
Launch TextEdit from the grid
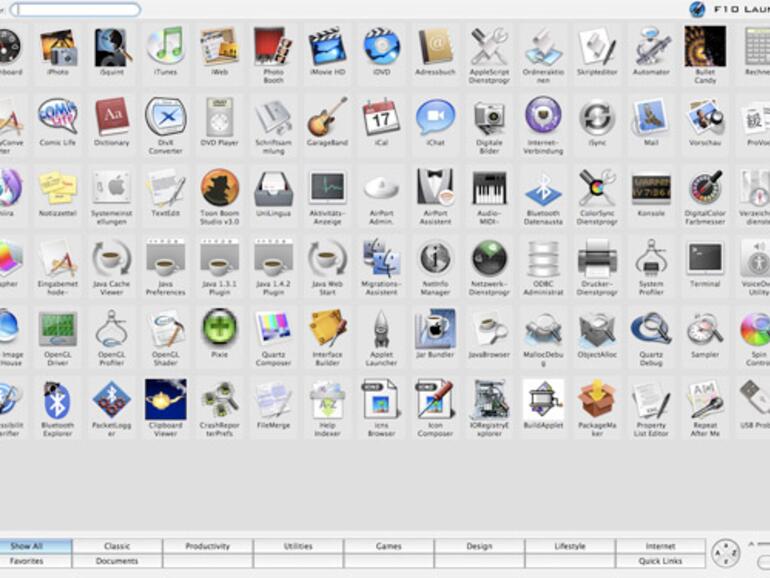[165, 188]
